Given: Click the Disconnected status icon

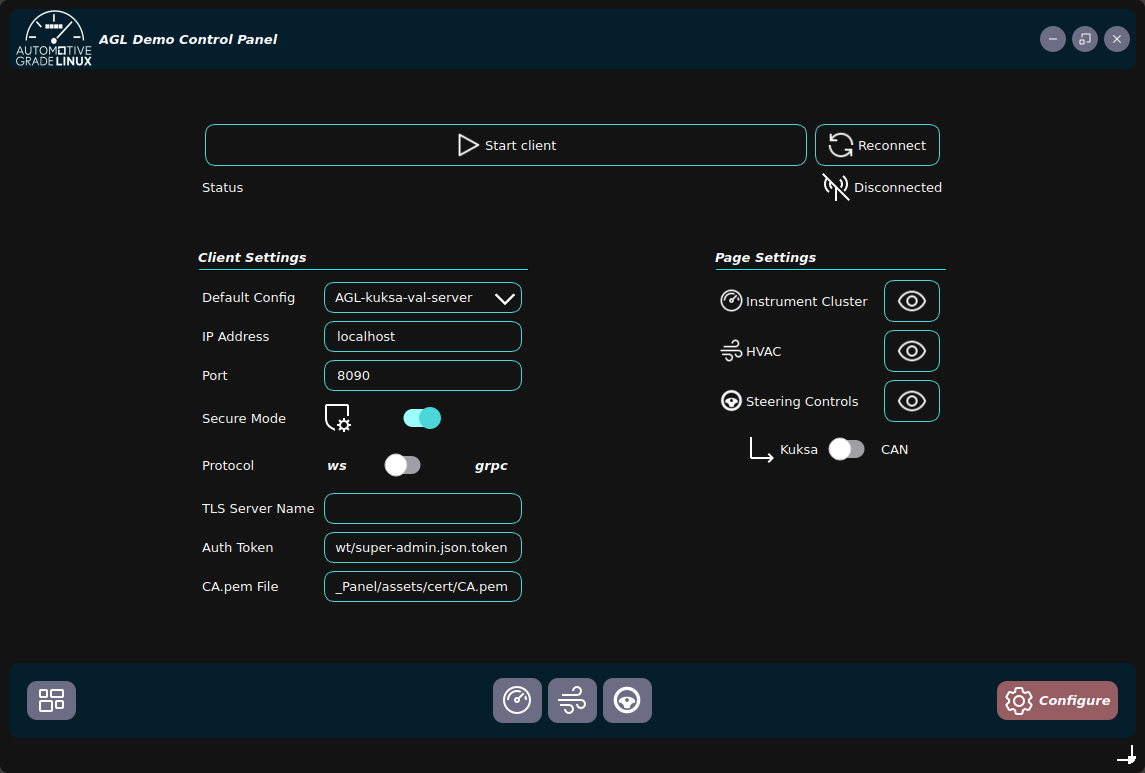Looking at the screenshot, I should (835, 188).
